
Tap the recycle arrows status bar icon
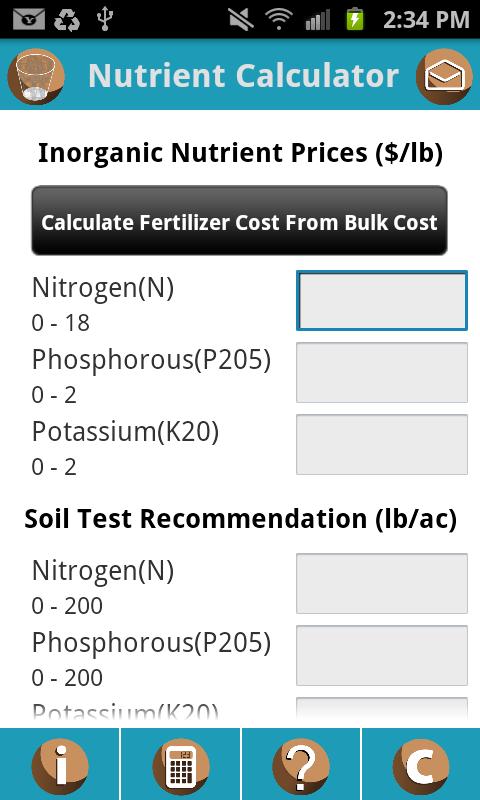[x=67, y=19]
